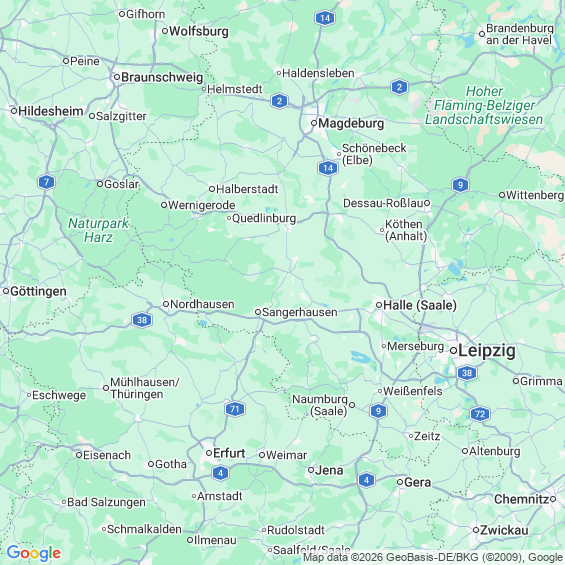
Task: Select the Halle (Saale) city label
Action: tap(420, 305)
